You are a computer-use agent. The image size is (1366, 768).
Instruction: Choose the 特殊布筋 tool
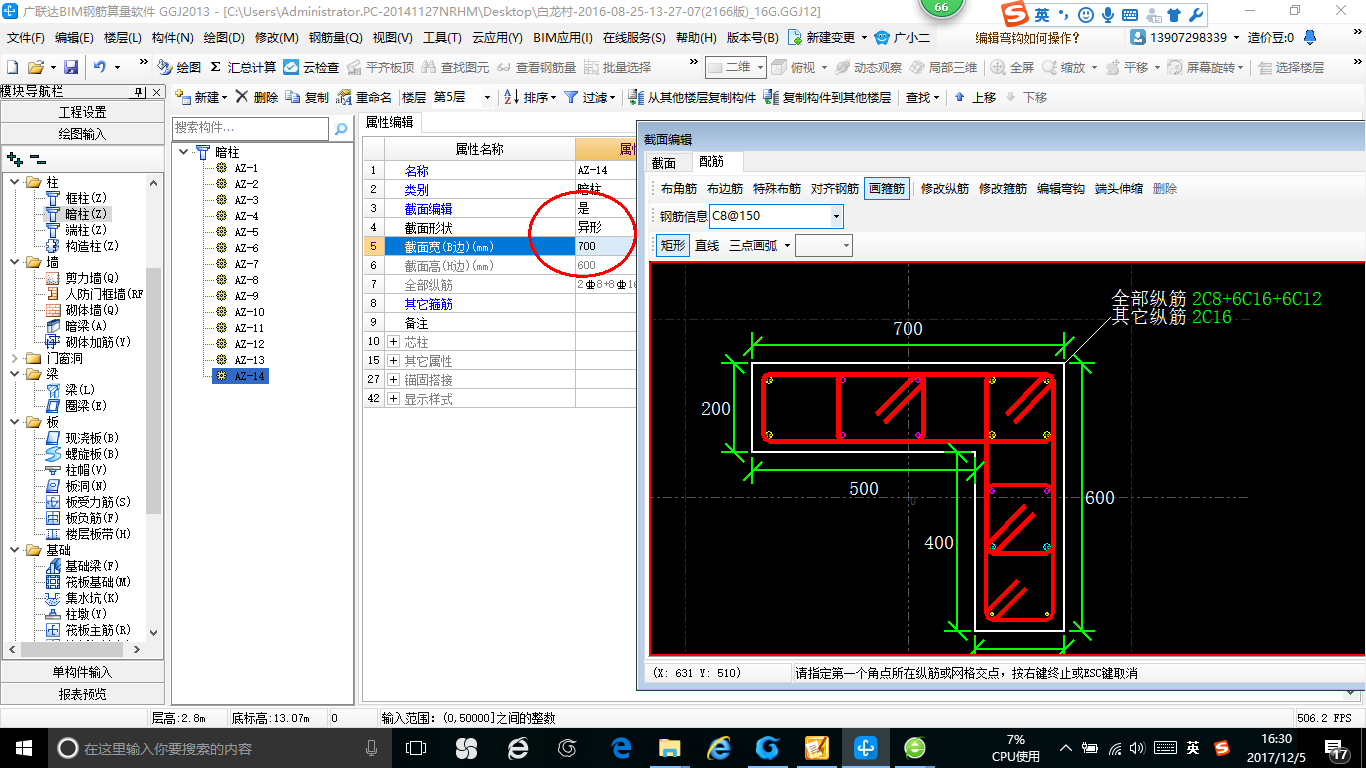[777, 188]
